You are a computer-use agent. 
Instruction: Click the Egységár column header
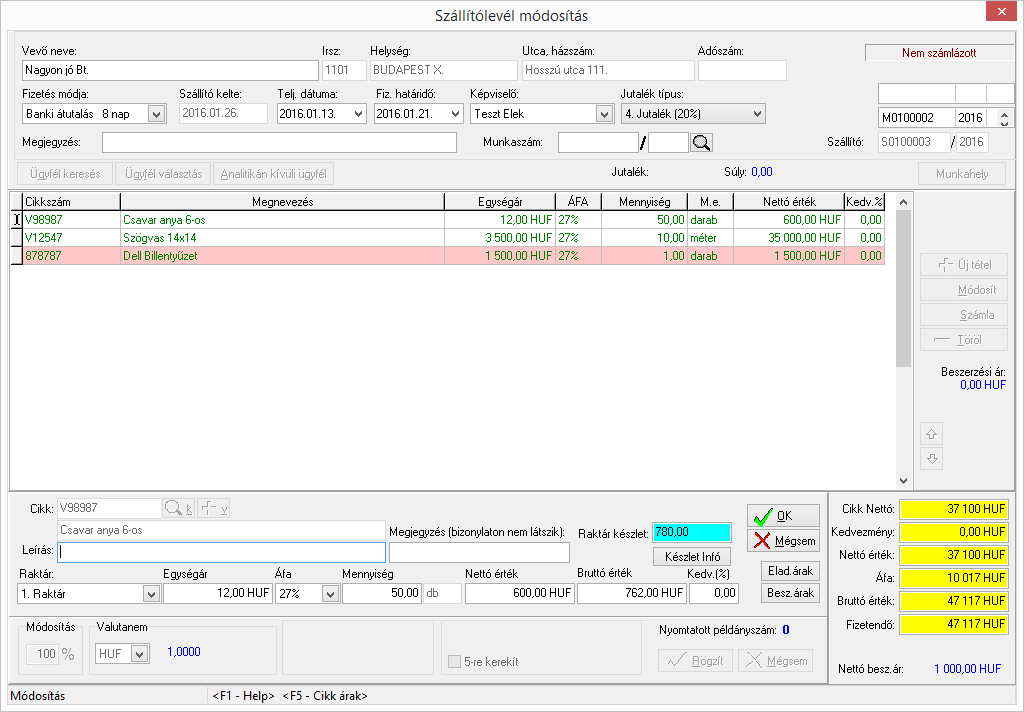click(500, 202)
